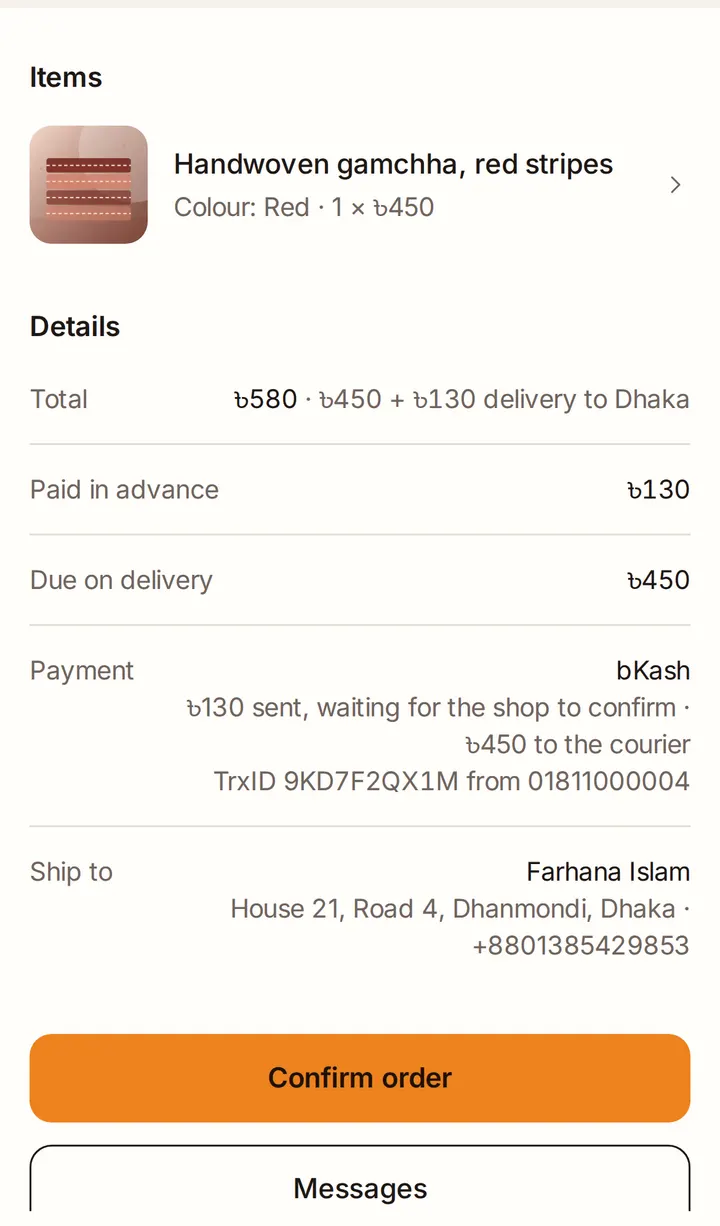This screenshot has width=720, height=1226.
Task: Tap the Dhanmondi, Dhaka address line
Action: point(460,909)
